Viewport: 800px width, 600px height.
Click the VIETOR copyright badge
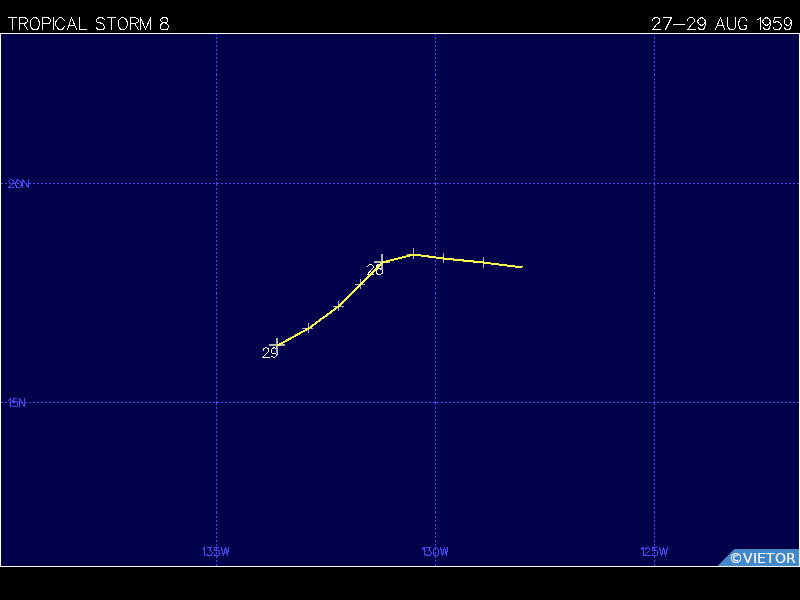[759, 558]
